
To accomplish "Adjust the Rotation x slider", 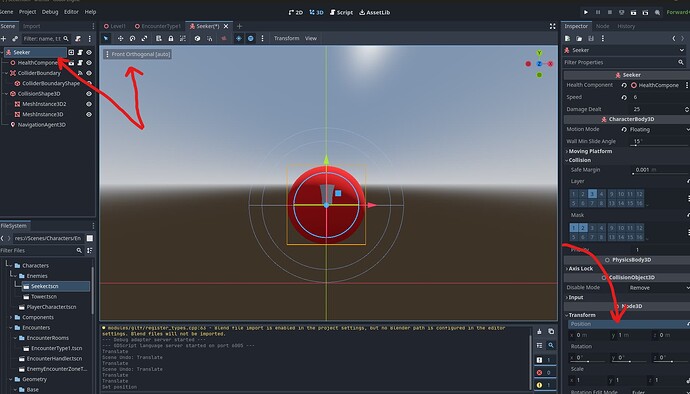I will pyautogui.click(x=588, y=361).
